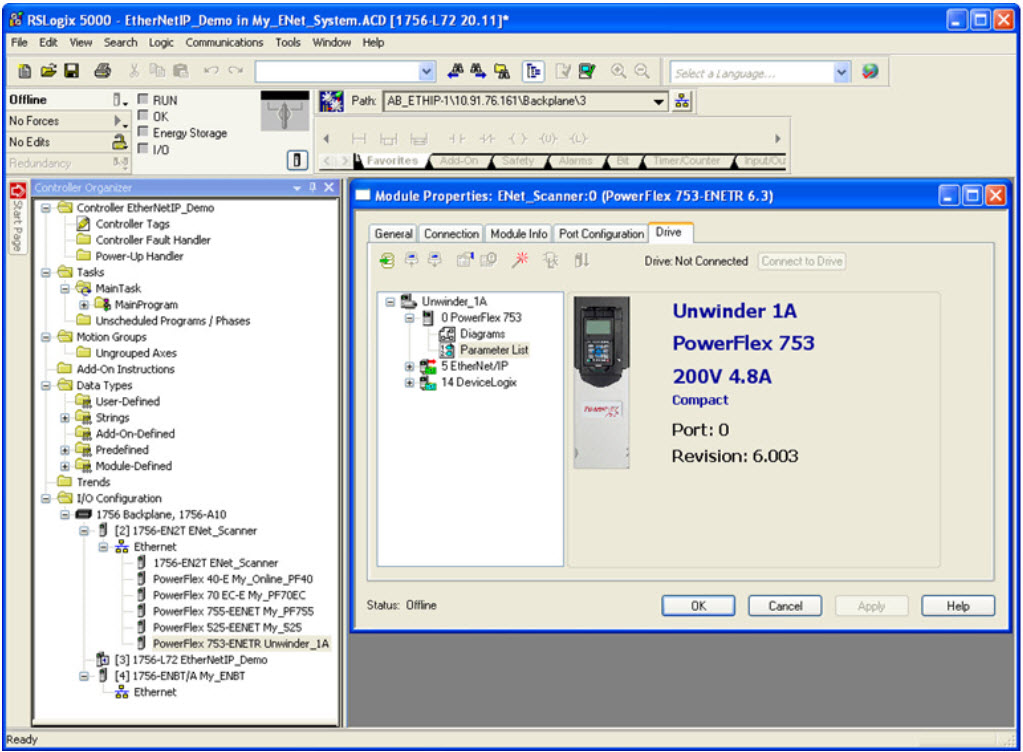Open the Offline controller status dropdown
The image size is (1023, 752).
pos(119,100)
